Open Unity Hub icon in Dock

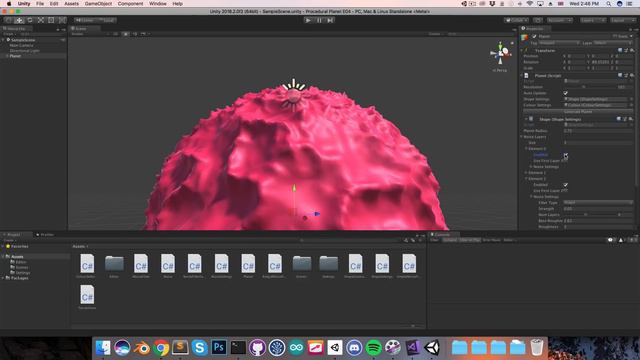click(x=335, y=348)
